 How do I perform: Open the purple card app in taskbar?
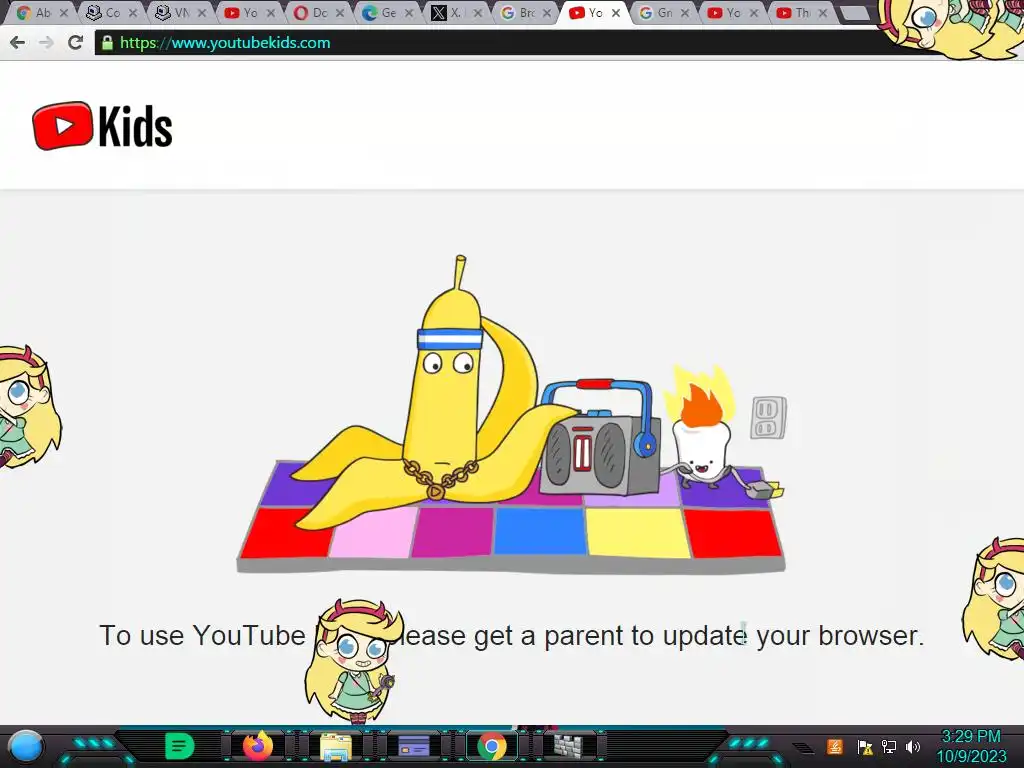coord(413,746)
